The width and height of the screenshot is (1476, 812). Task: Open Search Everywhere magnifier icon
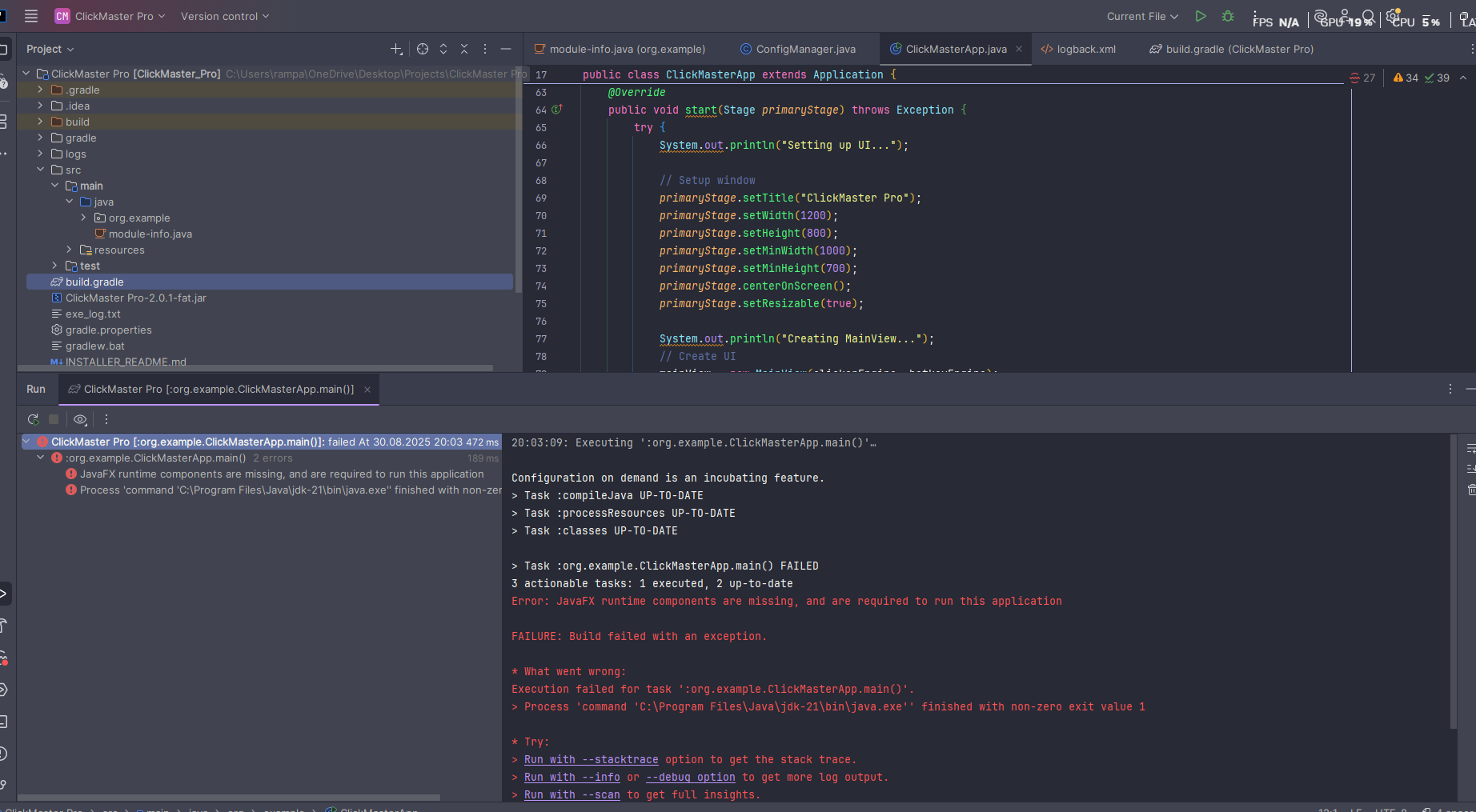click(1369, 16)
